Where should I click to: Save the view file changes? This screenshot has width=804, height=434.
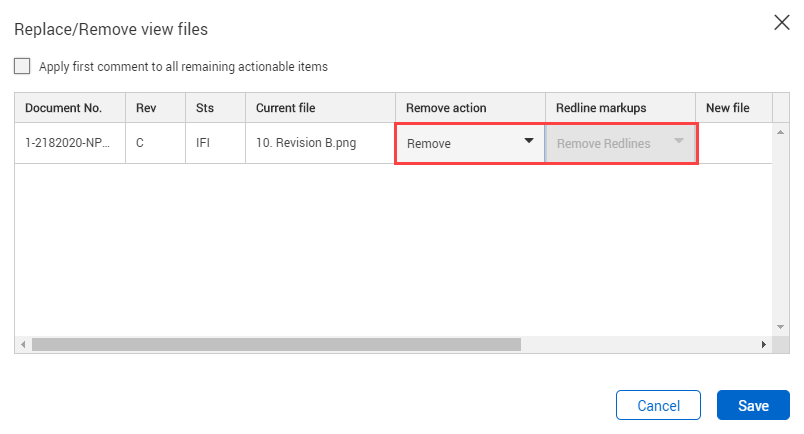(x=753, y=405)
